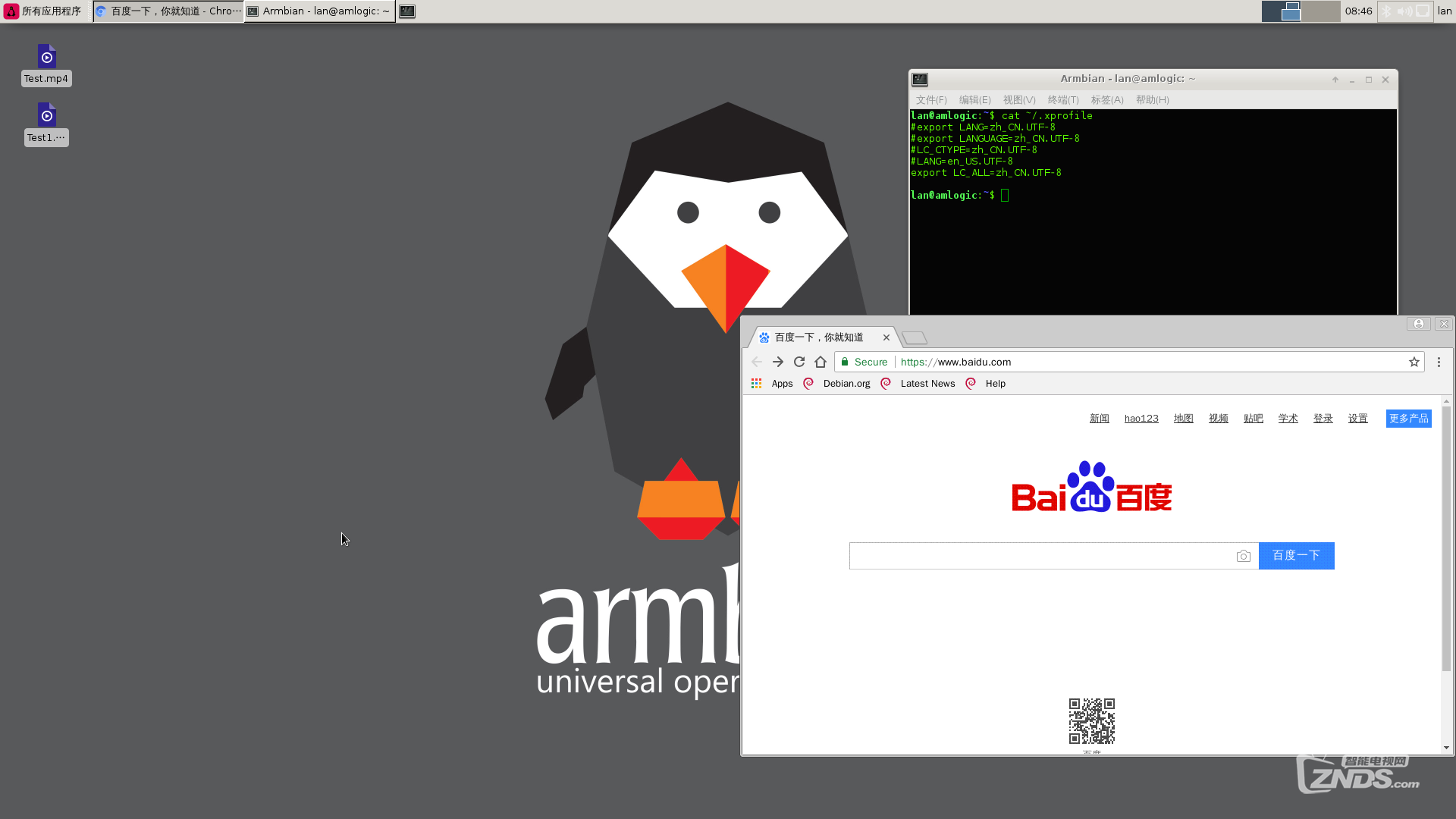The height and width of the screenshot is (819, 1456).
Task: Click the camera image-search icon
Action: (1243, 556)
